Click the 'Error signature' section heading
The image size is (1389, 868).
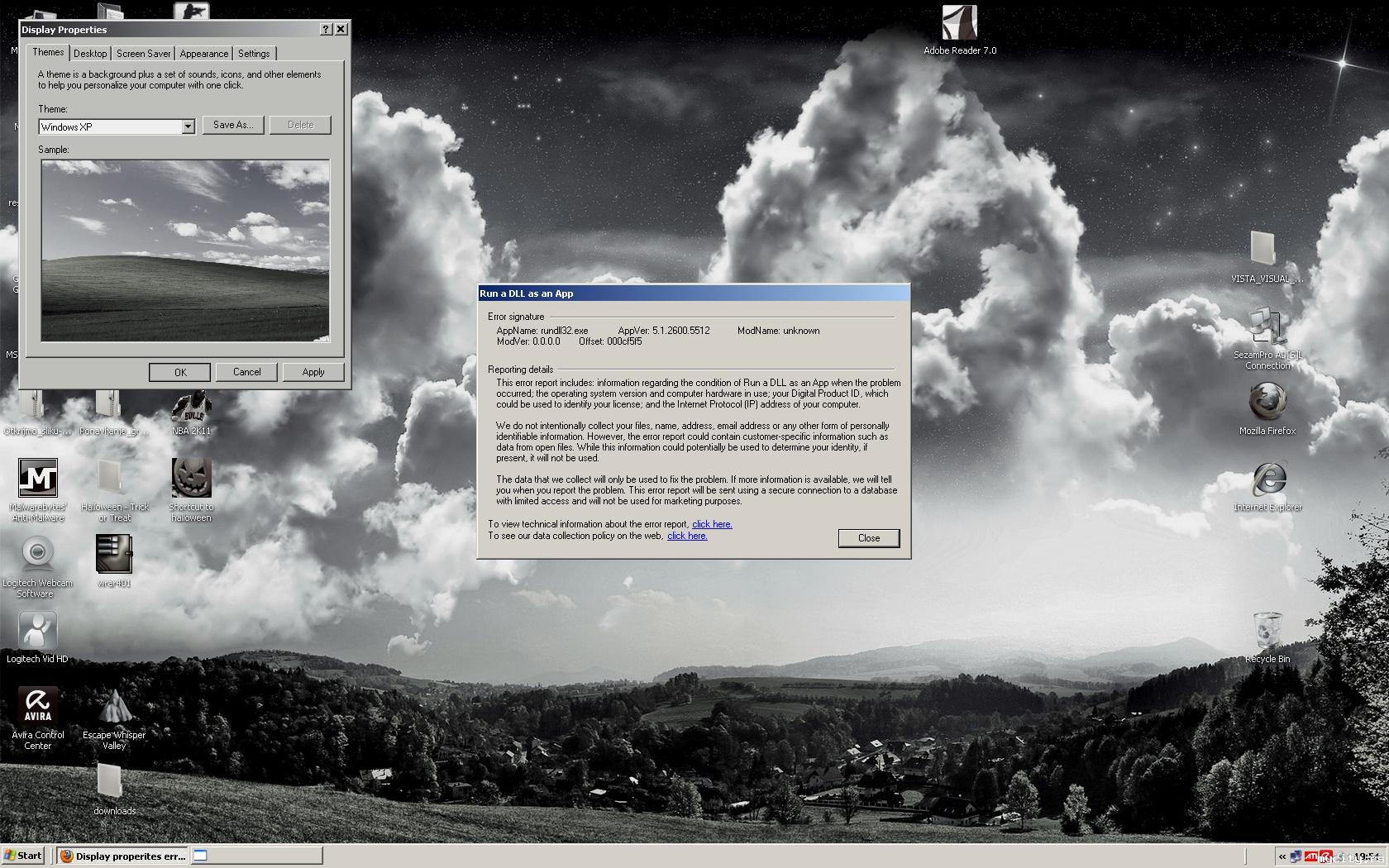[x=516, y=317]
